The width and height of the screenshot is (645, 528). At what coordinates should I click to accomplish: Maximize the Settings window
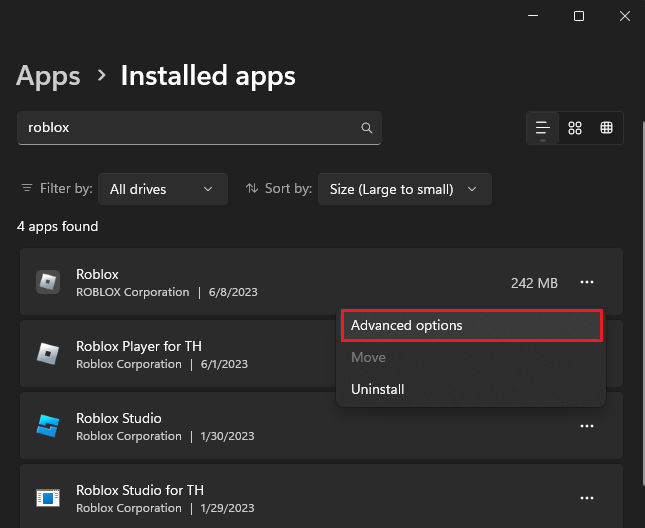579,16
